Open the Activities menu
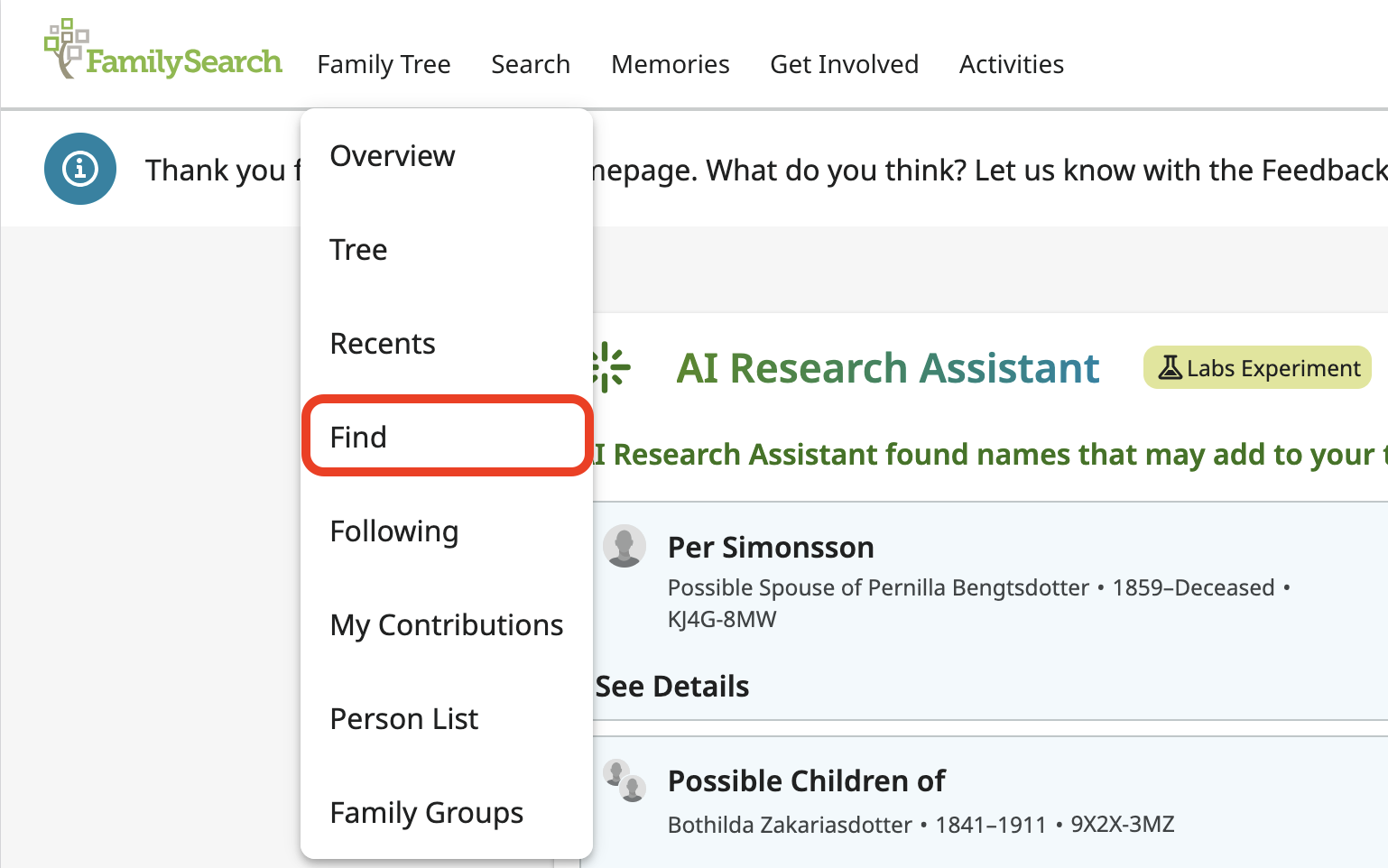The width and height of the screenshot is (1388, 868). (x=1011, y=64)
